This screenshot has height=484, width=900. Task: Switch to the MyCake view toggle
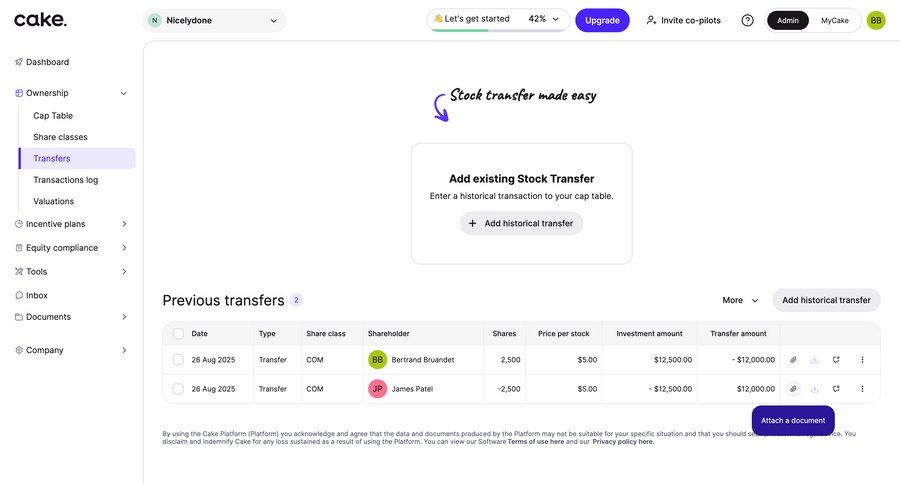[x=835, y=20]
